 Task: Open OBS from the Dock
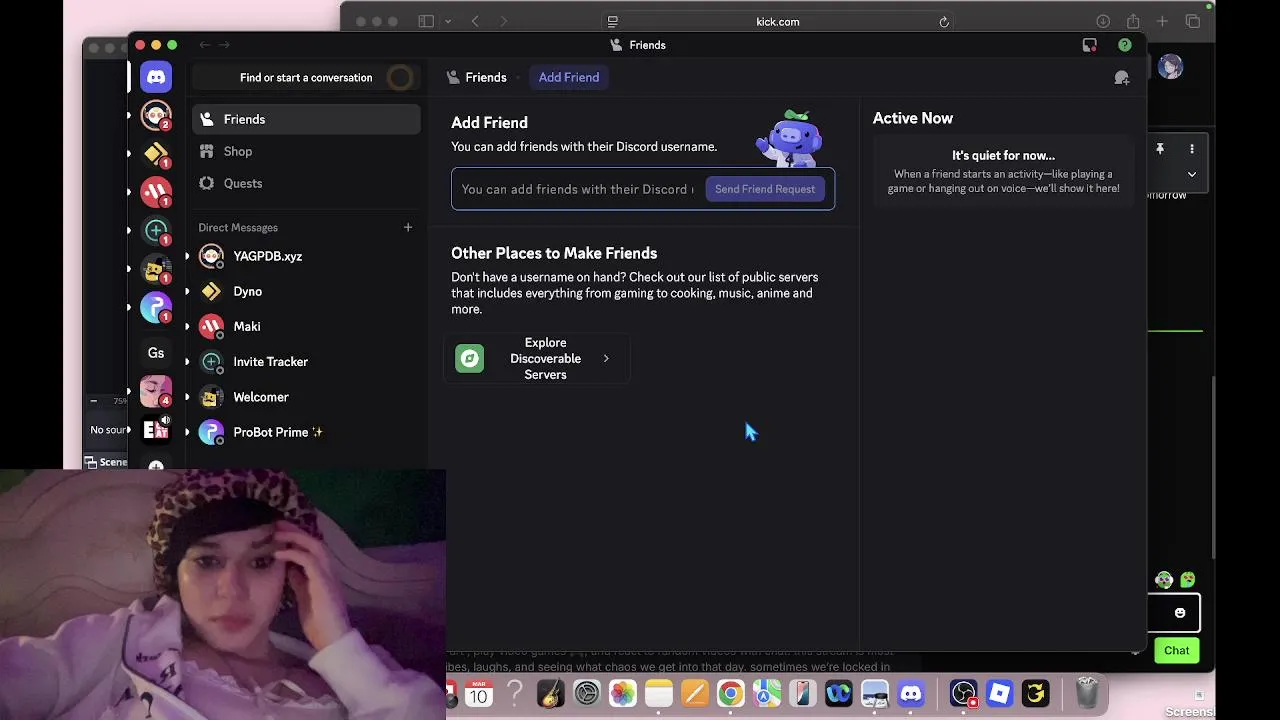(x=963, y=693)
